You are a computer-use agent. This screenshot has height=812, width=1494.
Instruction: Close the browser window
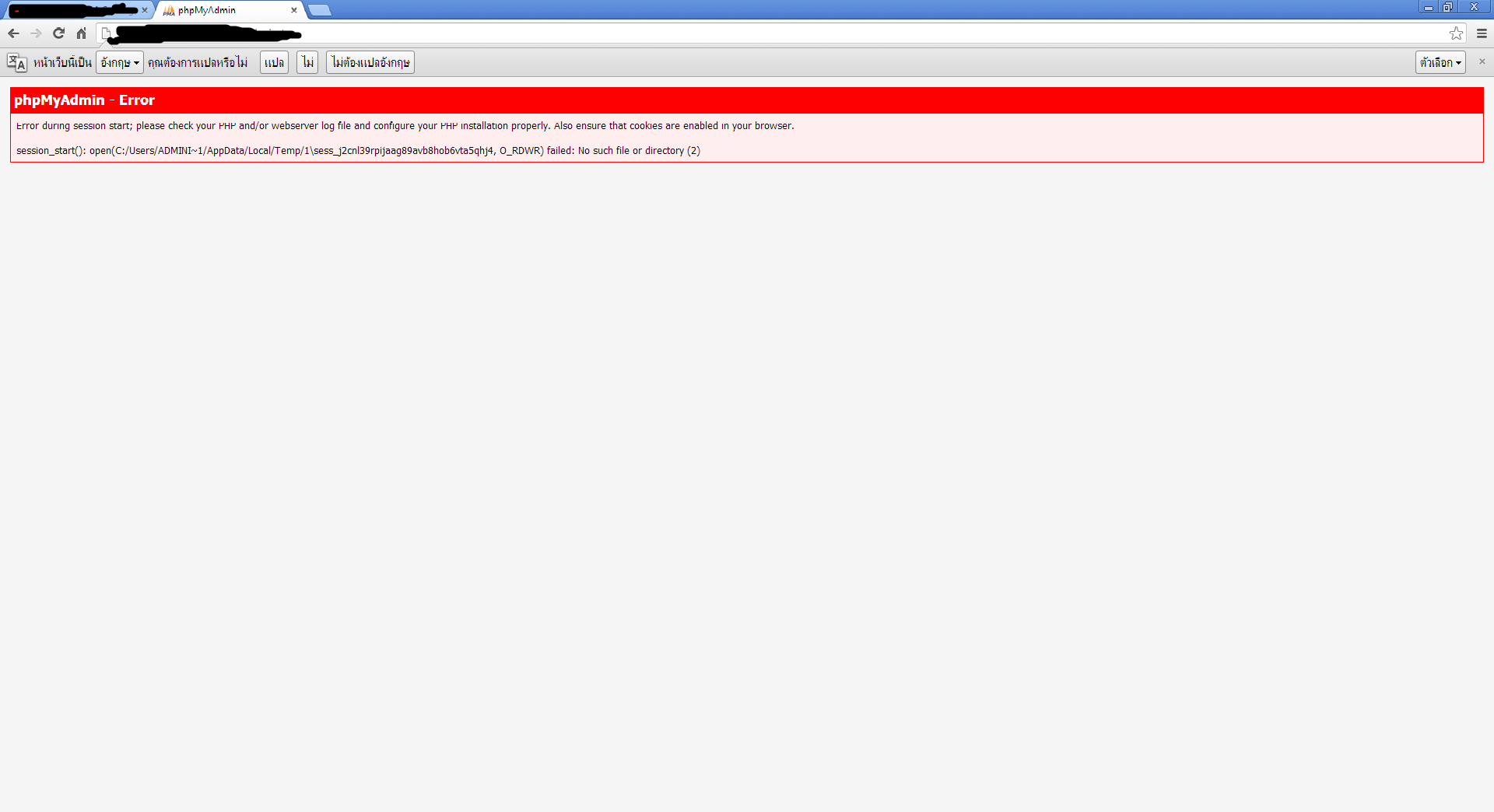coord(1474,7)
